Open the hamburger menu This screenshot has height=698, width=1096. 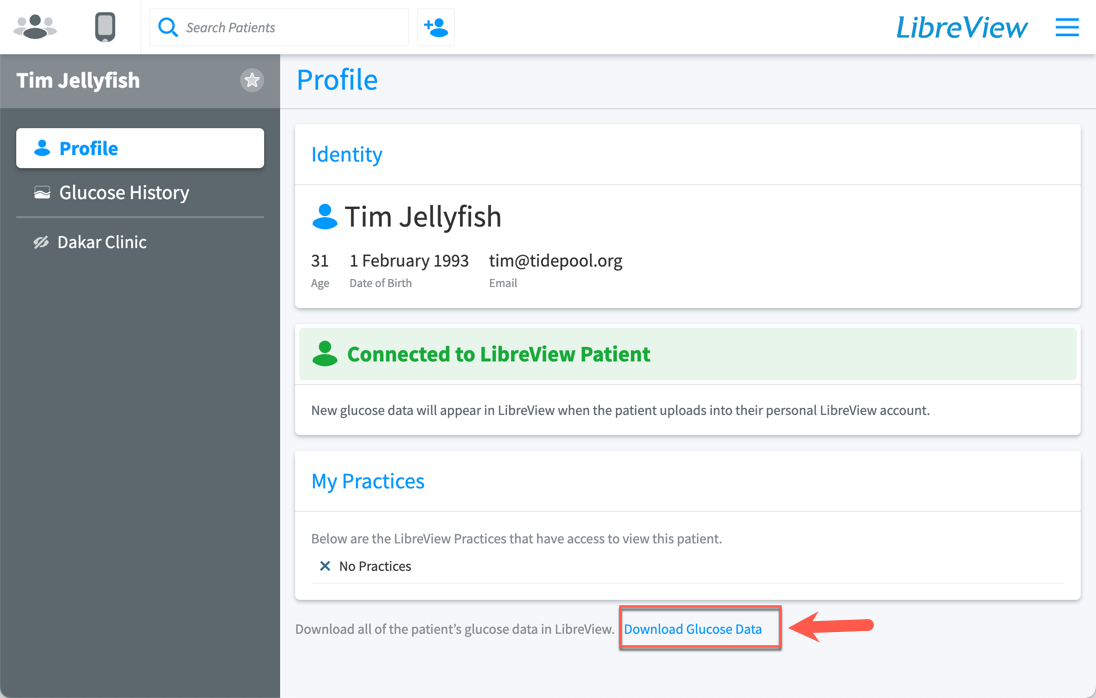pos(1067,27)
